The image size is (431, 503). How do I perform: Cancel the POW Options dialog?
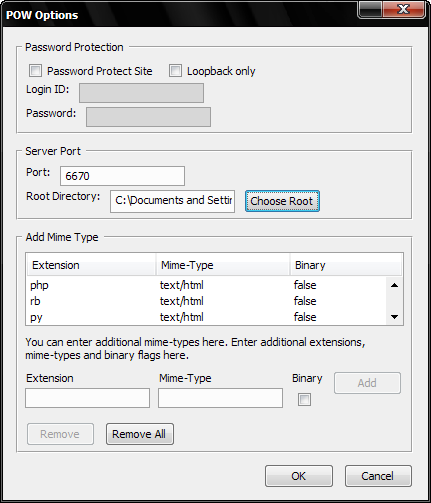tap(378, 476)
